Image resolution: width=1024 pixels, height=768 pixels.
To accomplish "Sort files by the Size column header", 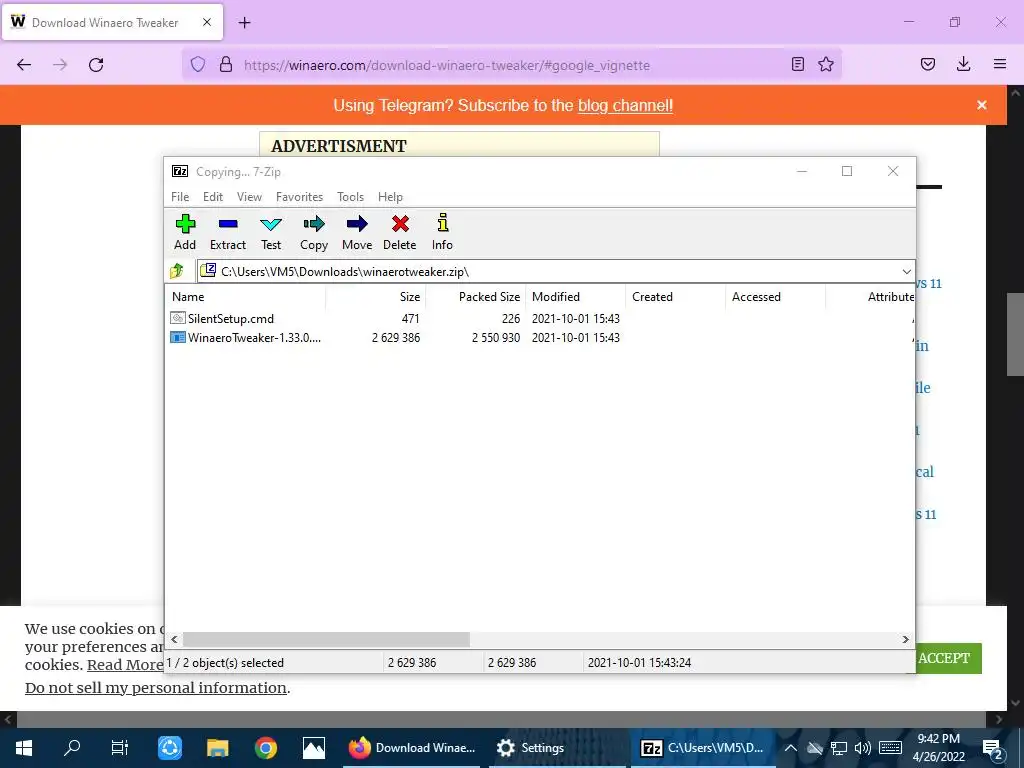I will coord(376,296).
